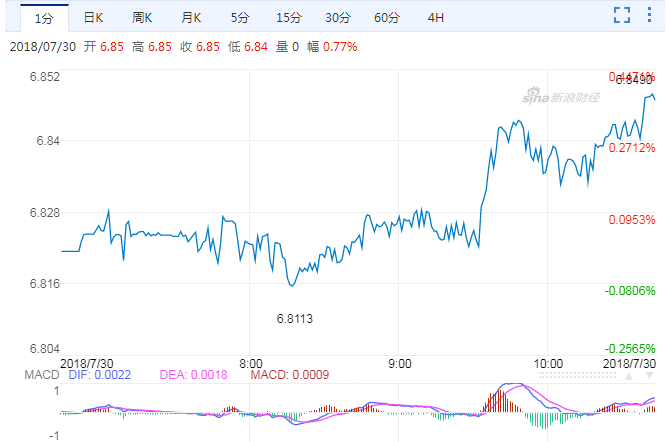This screenshot has width=669, height=442.
Task: Click the 9:00 time axis label
Action: [400, 364]
